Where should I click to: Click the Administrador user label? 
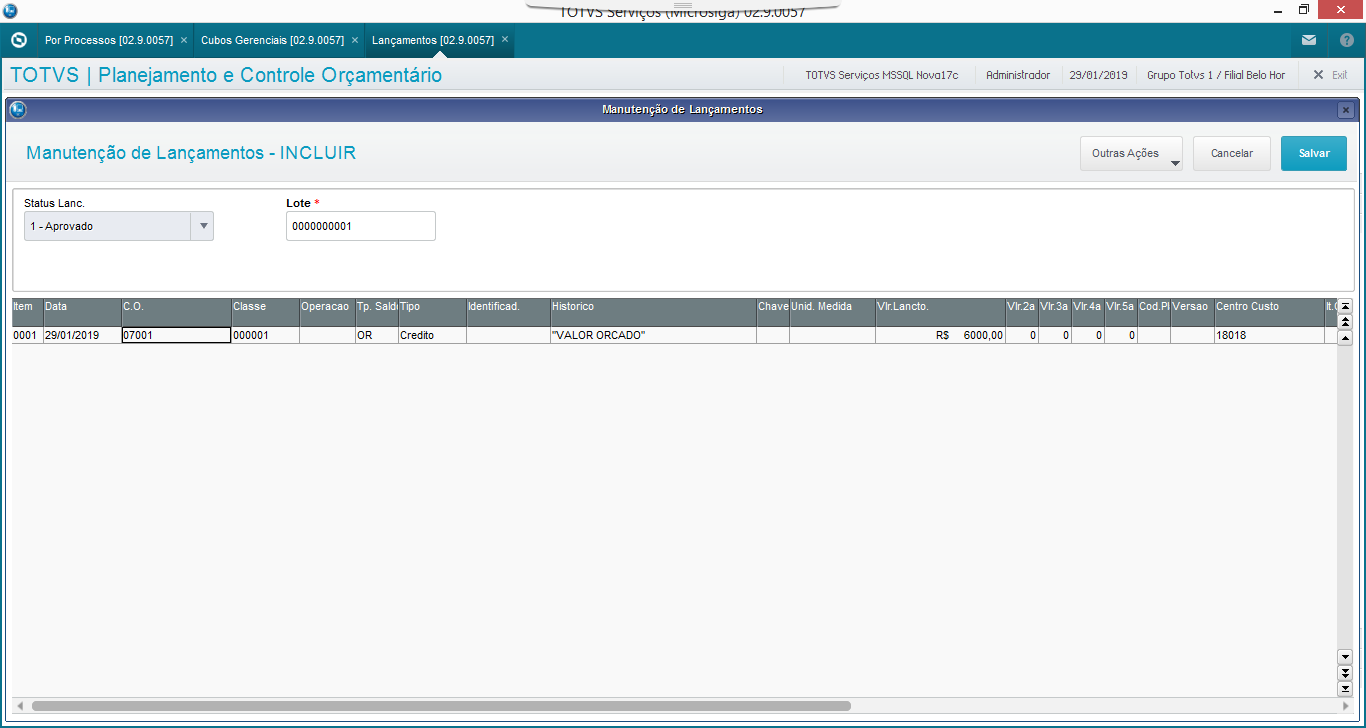pyautogui.click(x=1018, y=75)
